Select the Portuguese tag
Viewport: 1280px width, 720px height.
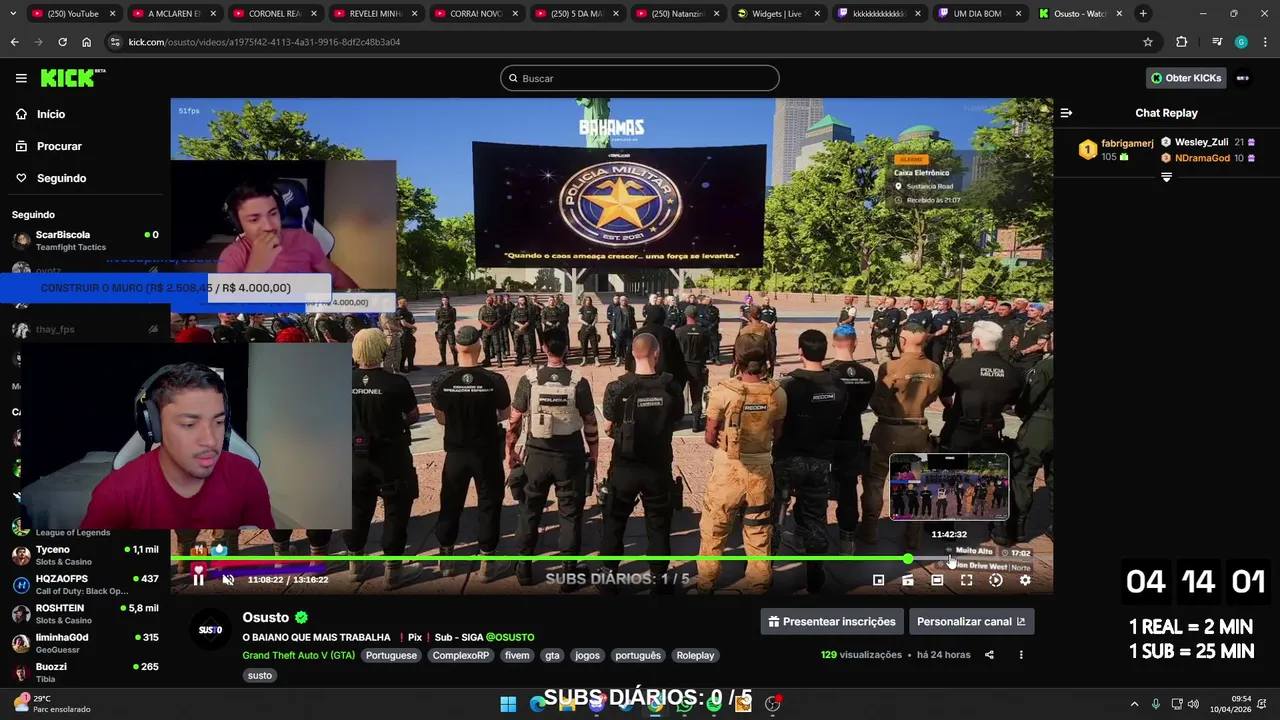point(391,655)
